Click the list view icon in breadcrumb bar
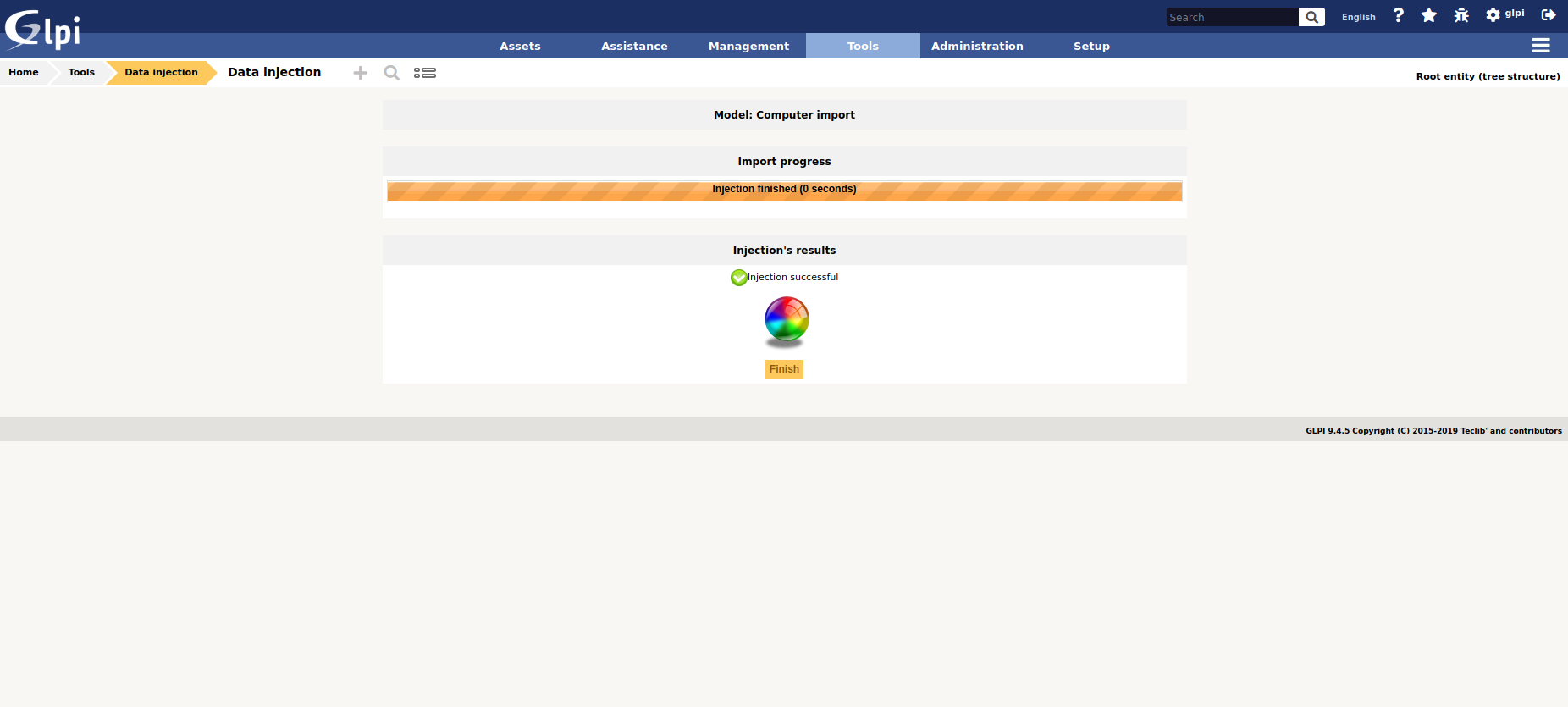Image resolution: width=1568 pixels, height=707 pixels. click(425, 73)
